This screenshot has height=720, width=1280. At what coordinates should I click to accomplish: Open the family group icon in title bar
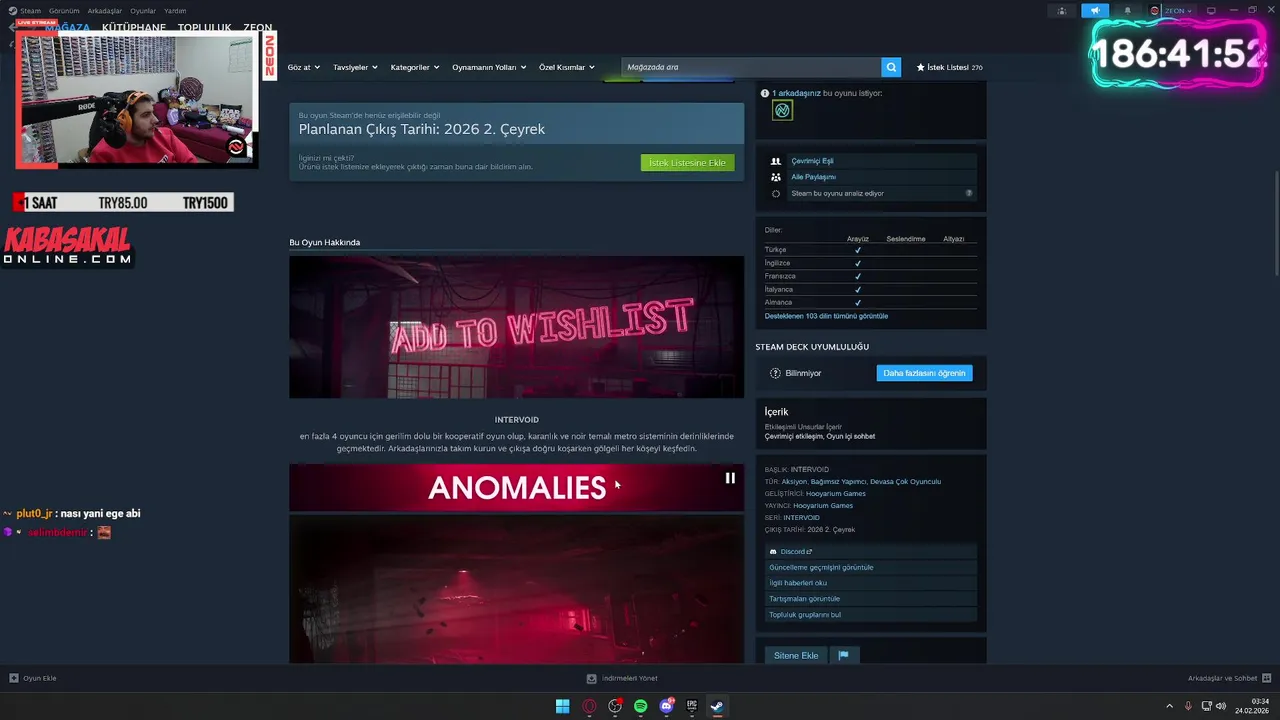pyautogui.click(x=1062, y=11)
